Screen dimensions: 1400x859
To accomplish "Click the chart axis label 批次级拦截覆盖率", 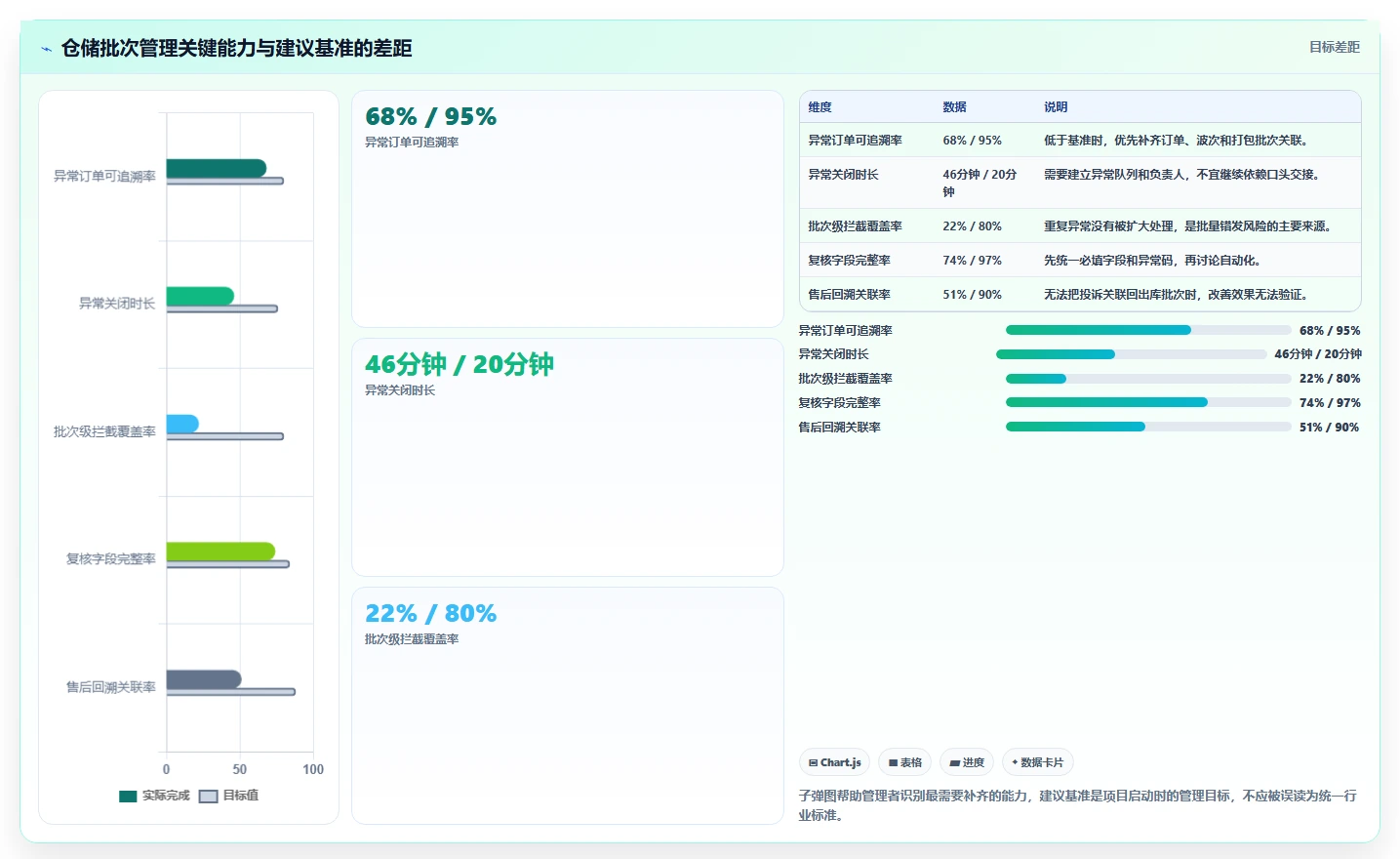I will tap(104, 431).
